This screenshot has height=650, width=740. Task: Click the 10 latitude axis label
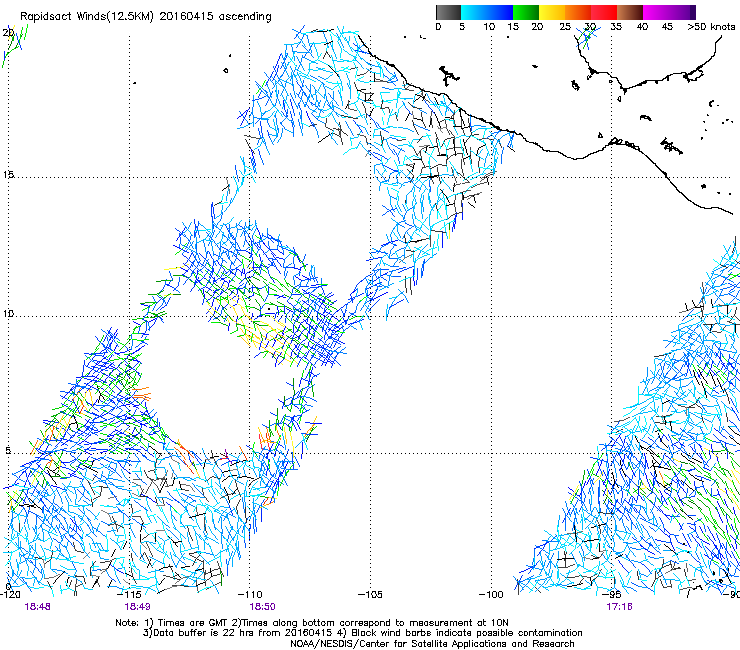point(8,313)
